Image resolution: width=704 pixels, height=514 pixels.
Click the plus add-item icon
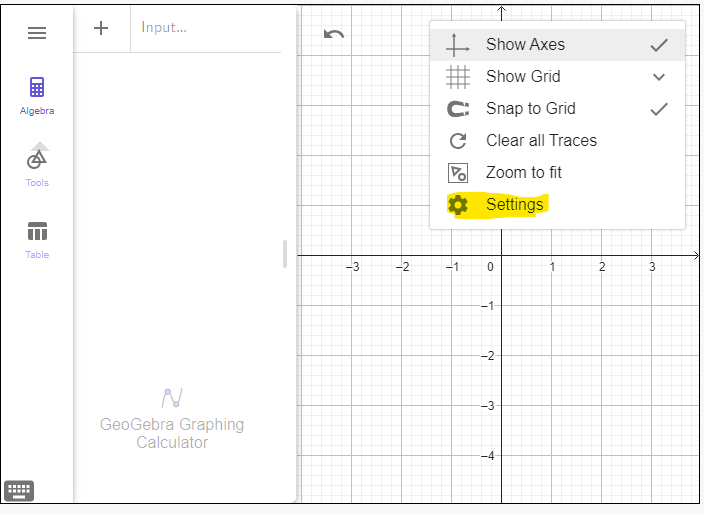tap(101, 28)
